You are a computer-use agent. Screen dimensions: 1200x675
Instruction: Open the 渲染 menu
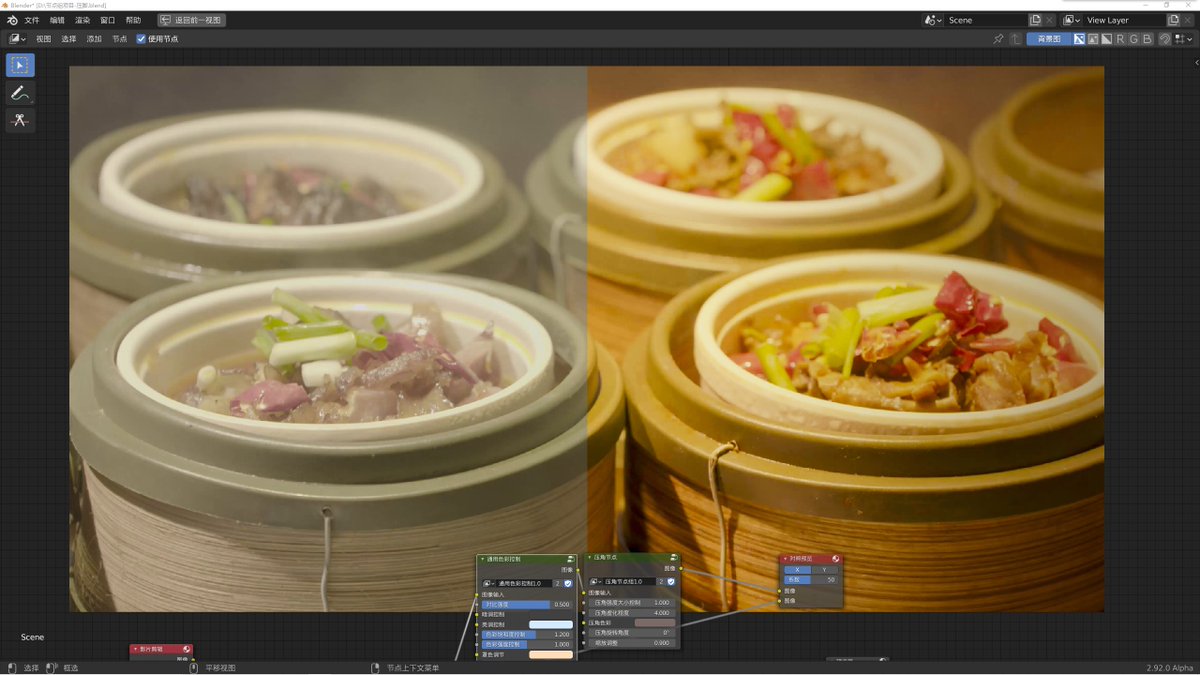pos(82,20)
